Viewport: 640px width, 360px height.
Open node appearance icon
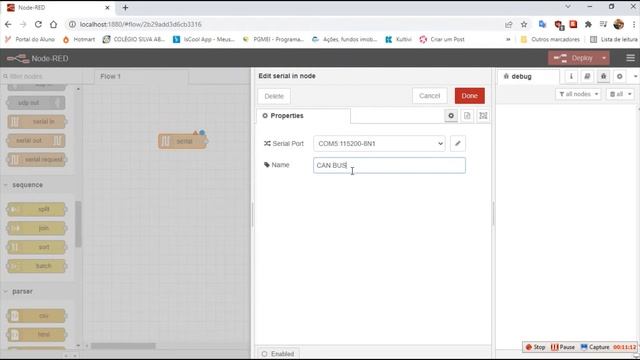click(483, 116)
